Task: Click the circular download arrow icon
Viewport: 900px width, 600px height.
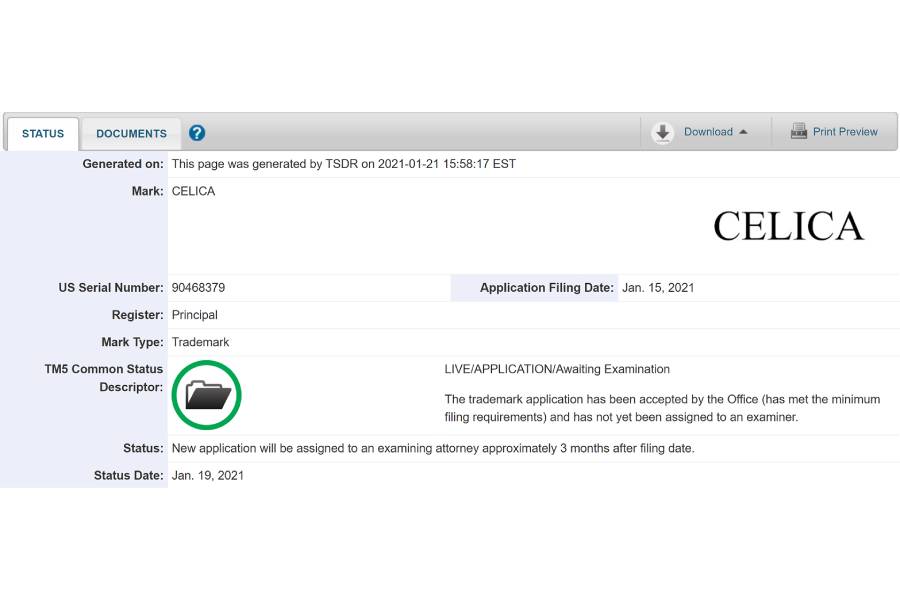Action: [662, 133]
